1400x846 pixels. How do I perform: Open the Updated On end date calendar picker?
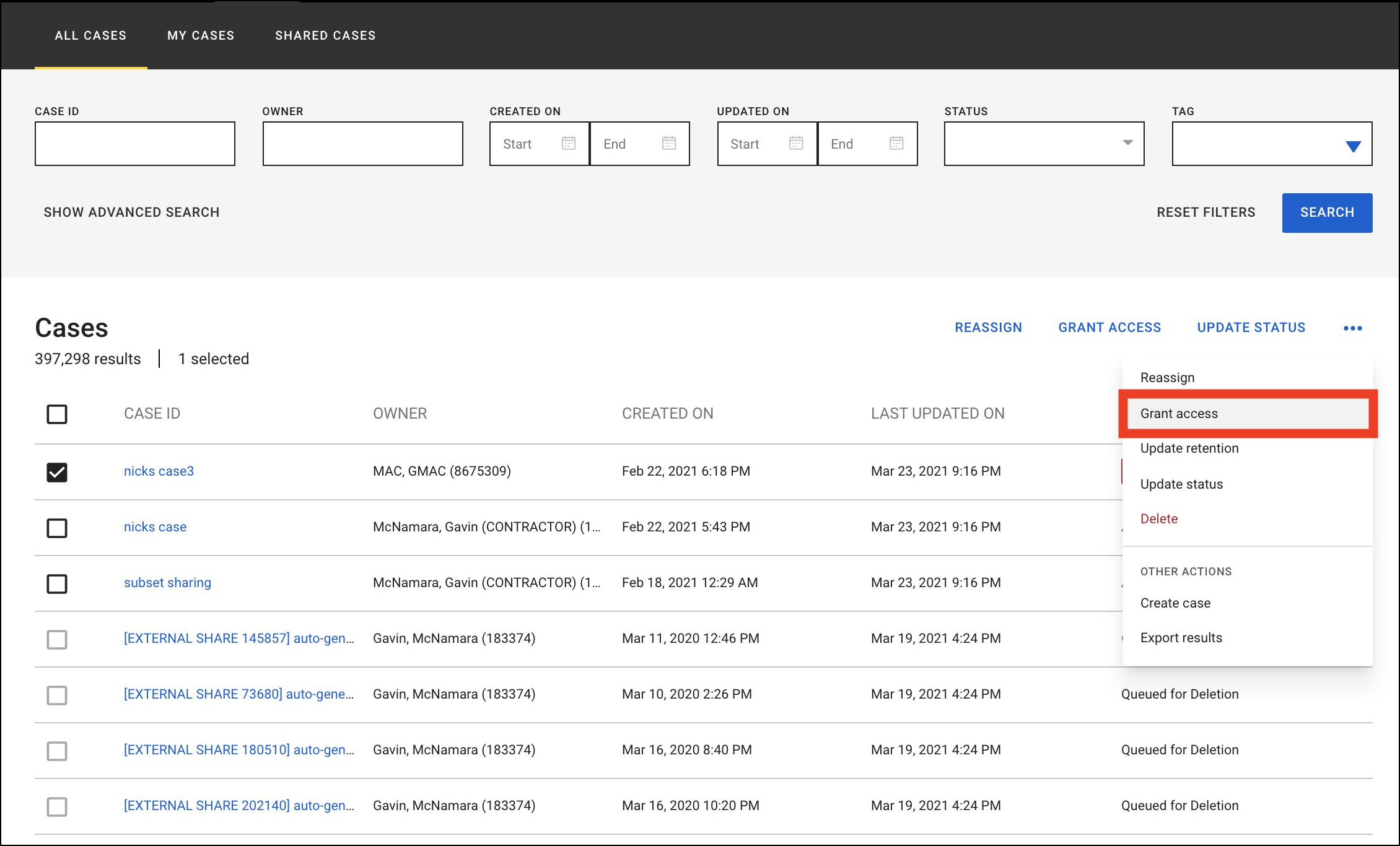tap(897, 143)
